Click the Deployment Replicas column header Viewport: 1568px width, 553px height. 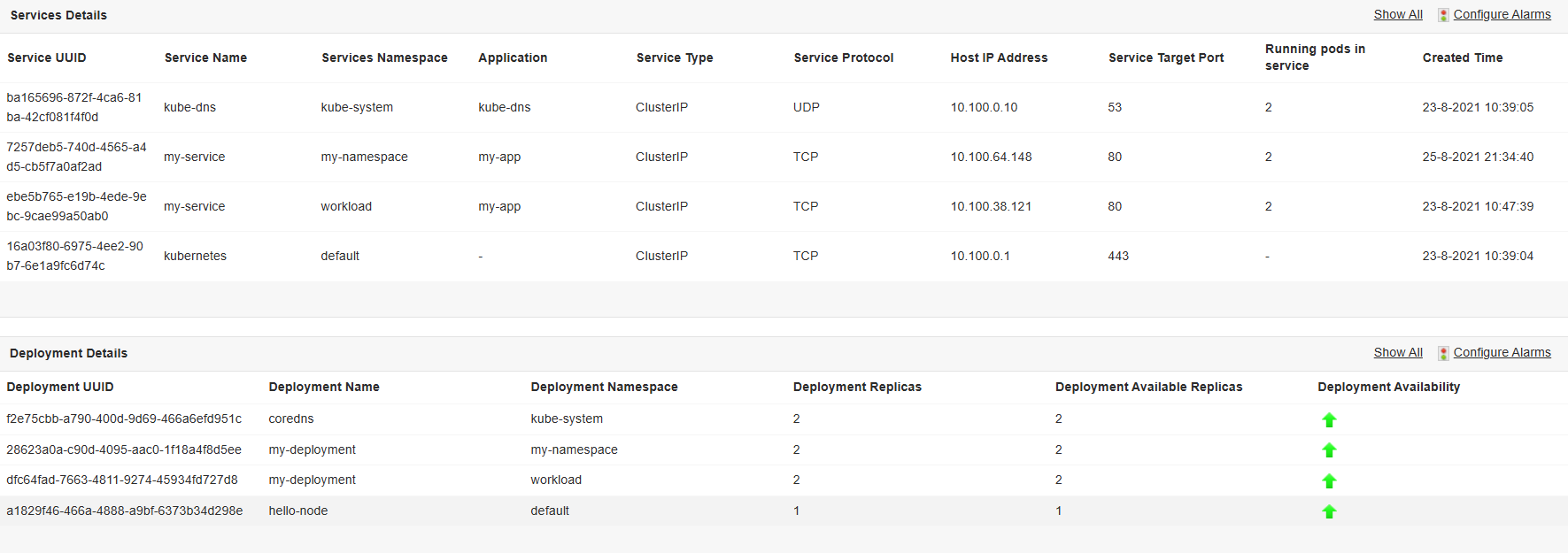tap(857, 387)
